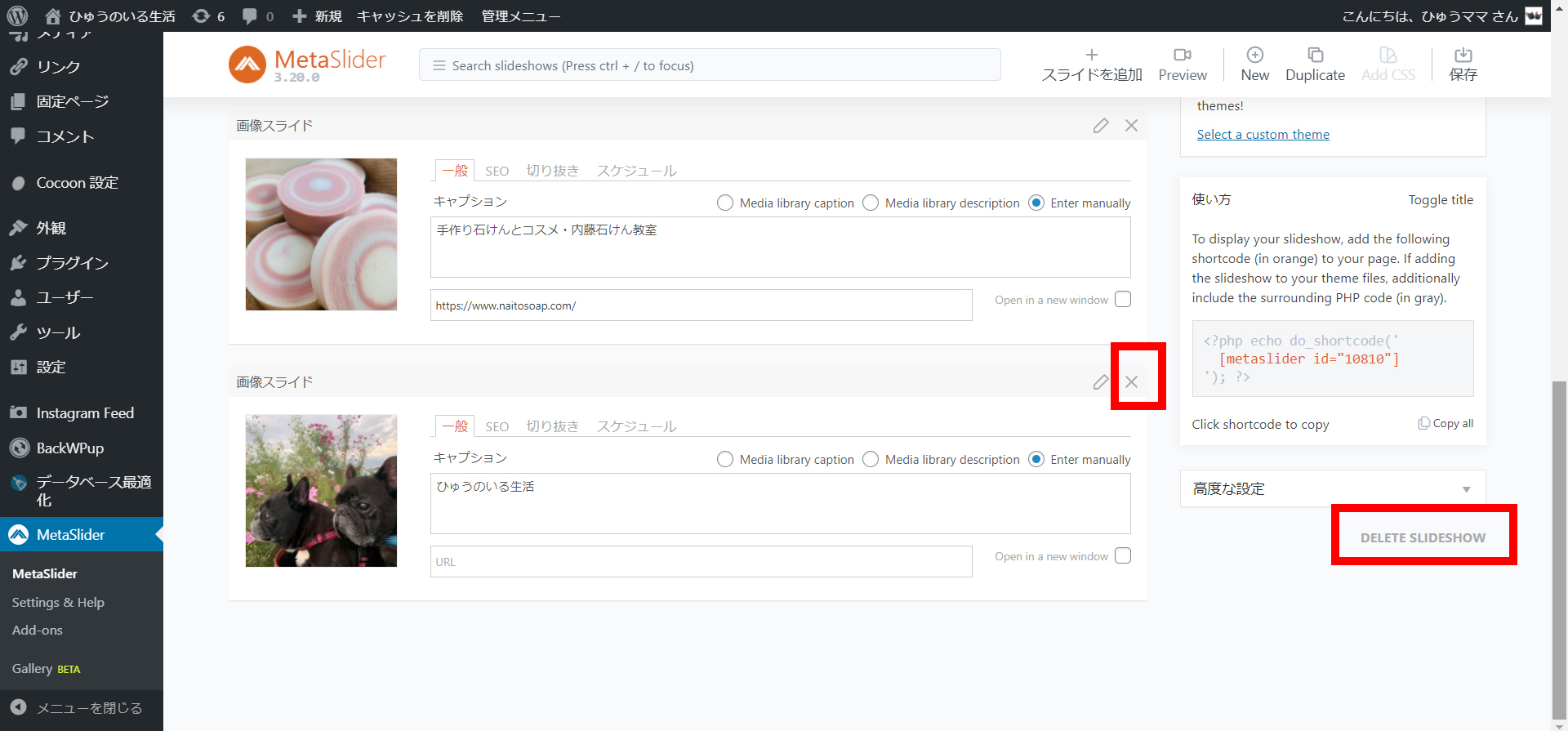
Task: Enable Open in a new window for soap slide
Action: coord(1123,300)
